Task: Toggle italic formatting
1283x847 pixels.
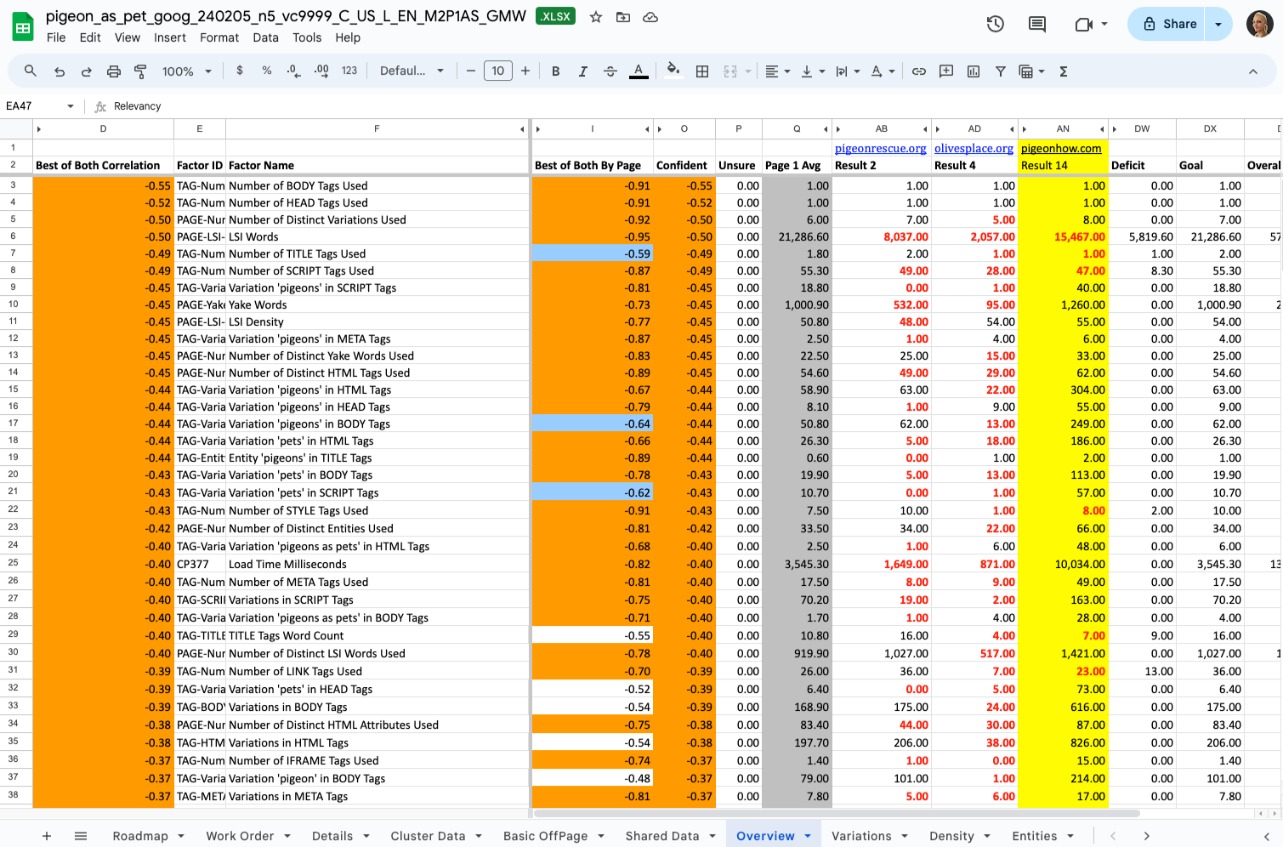Action: point(583,71)
